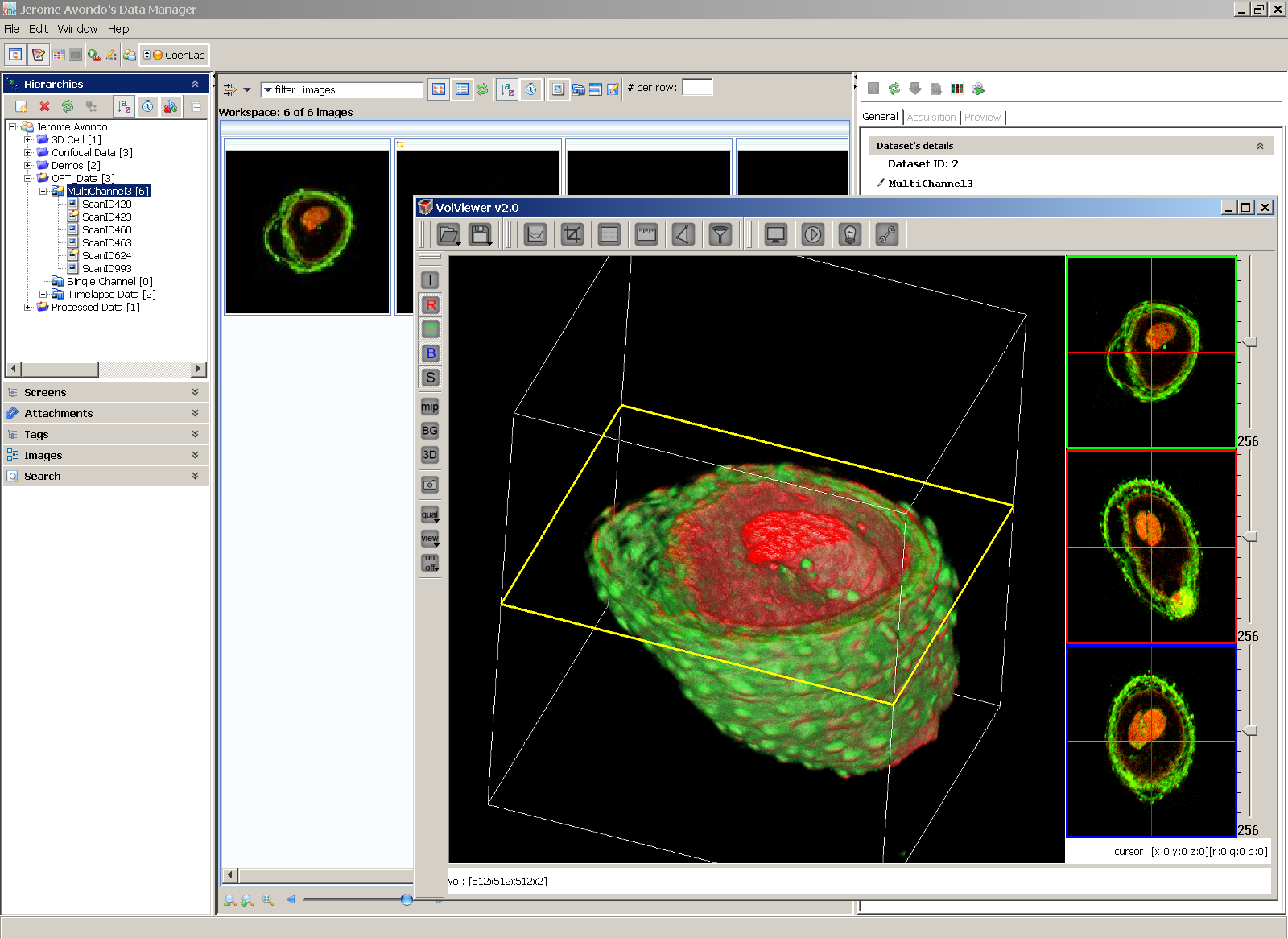This screenshot has height=938, width=1288.
Task: Click the crop tool in VolViewer toolbar
Action: (x=572, y=234)
